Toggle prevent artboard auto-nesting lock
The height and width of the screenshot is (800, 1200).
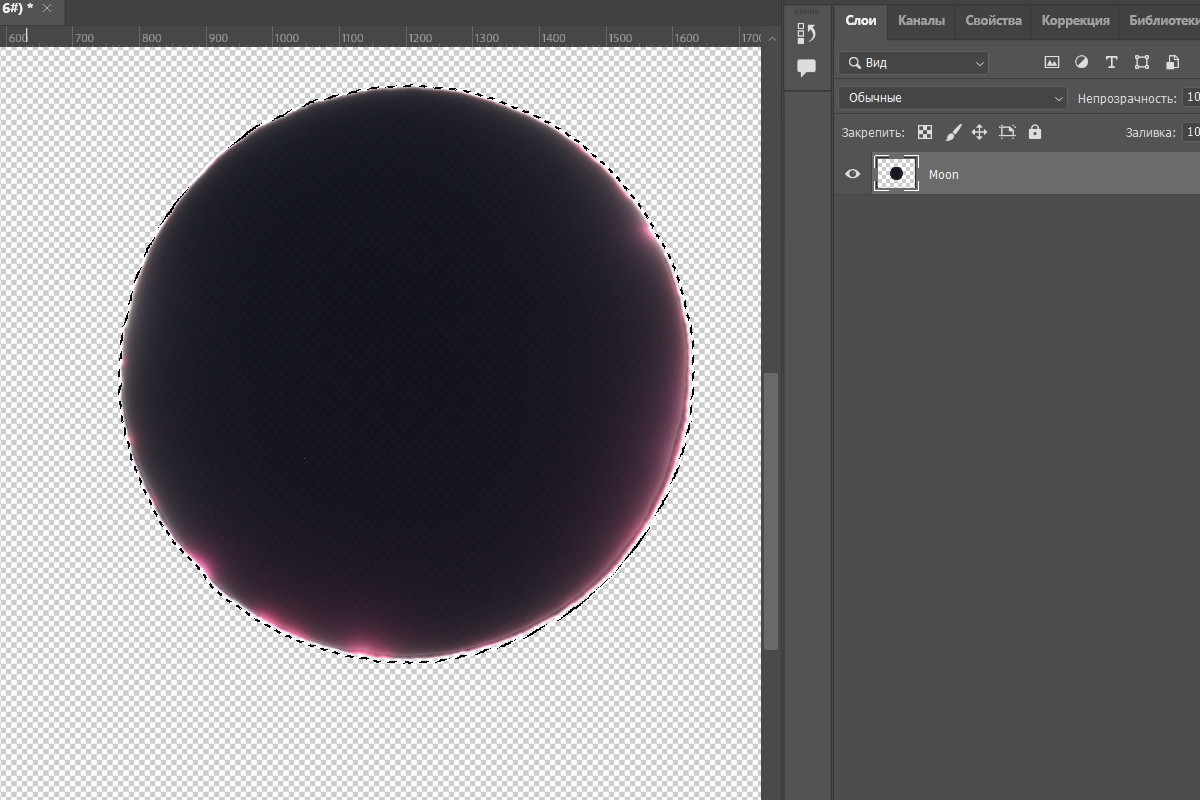pos(1007,132)
